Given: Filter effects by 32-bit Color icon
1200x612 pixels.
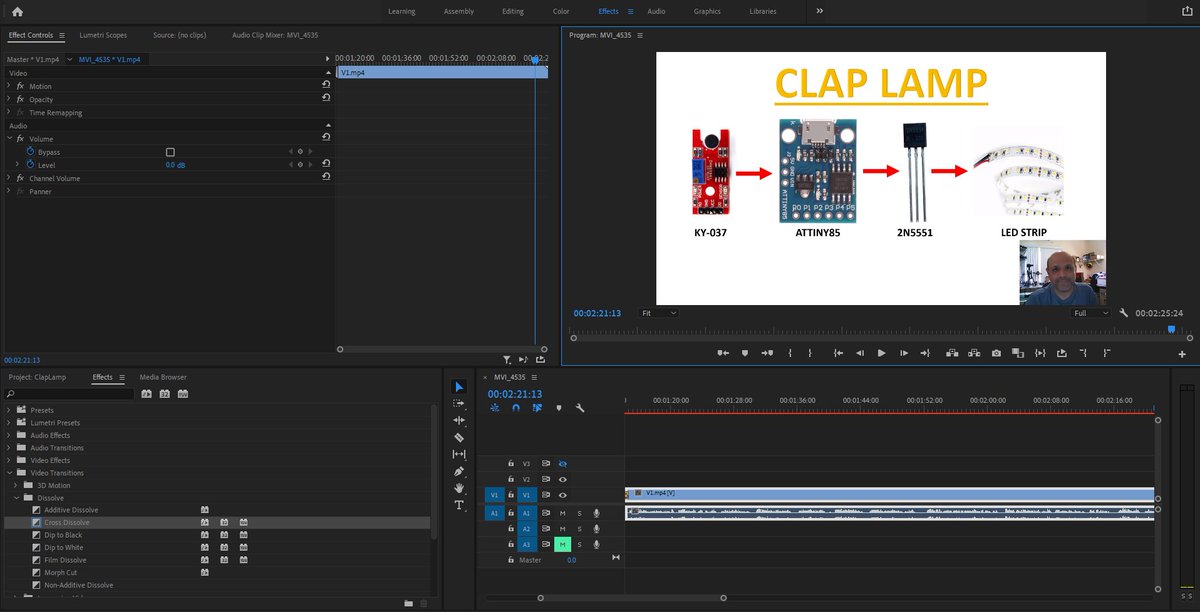Looking at the screenshot, I should coord(165,394).
